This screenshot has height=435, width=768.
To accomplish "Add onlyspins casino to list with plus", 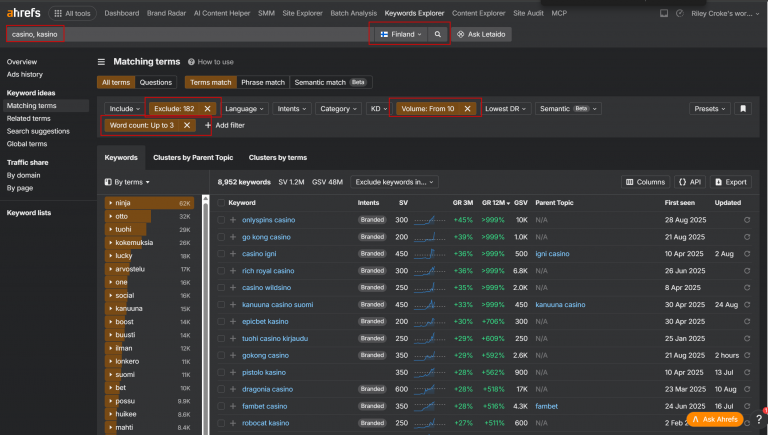I will point(233,220).
